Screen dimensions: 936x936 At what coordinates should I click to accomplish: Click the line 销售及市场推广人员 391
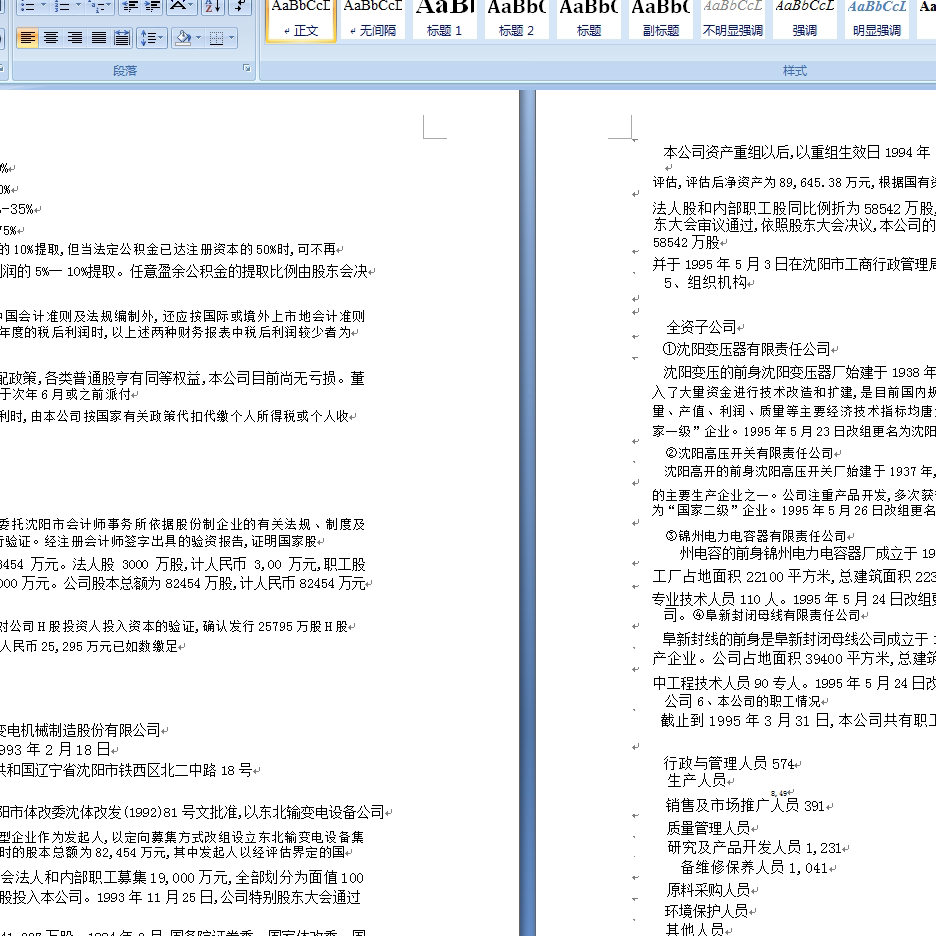pyautogui.click(x=745, y=806)
